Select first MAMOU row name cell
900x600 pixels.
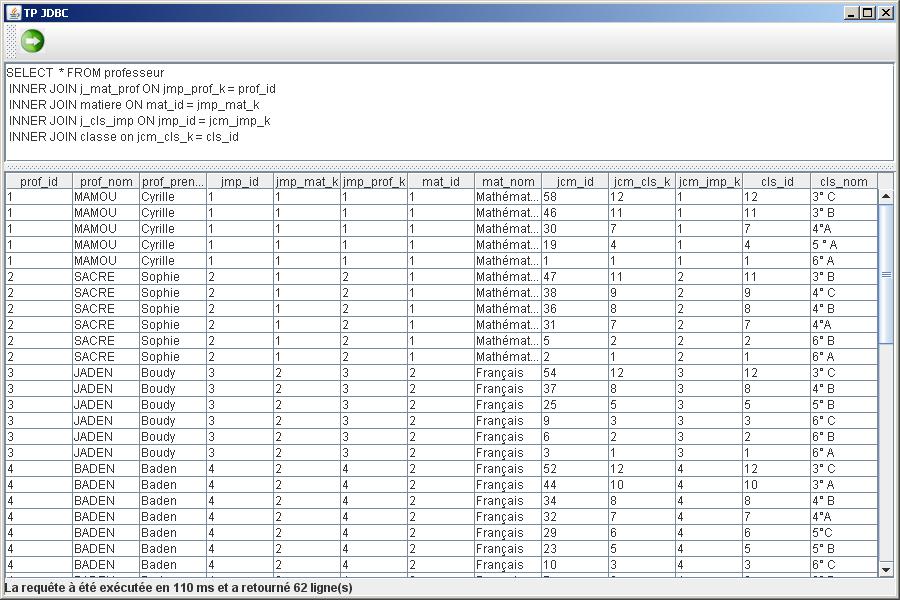click(x=105, y=197)
